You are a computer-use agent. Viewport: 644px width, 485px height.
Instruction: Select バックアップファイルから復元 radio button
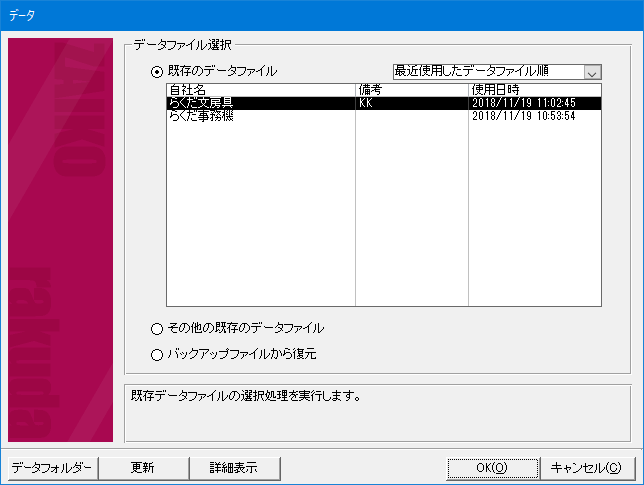(x=156, y=353)
